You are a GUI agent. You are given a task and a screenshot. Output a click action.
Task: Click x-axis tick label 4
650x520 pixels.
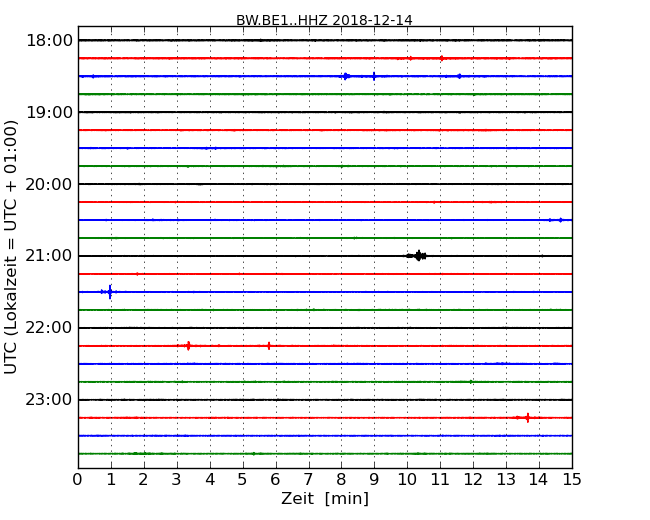(x=210, y=479)
